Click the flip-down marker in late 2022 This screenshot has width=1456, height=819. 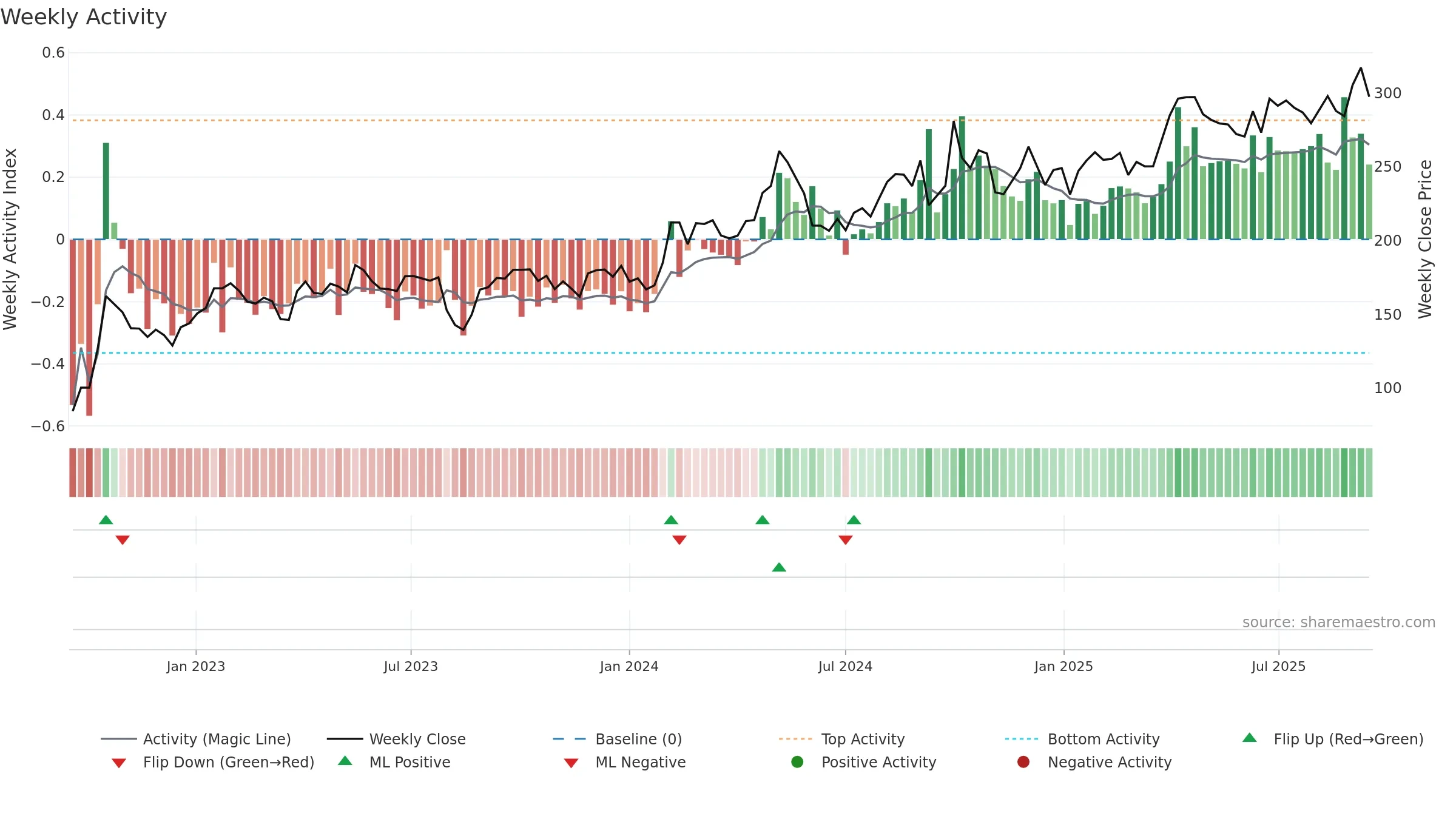tap(123, 540)
